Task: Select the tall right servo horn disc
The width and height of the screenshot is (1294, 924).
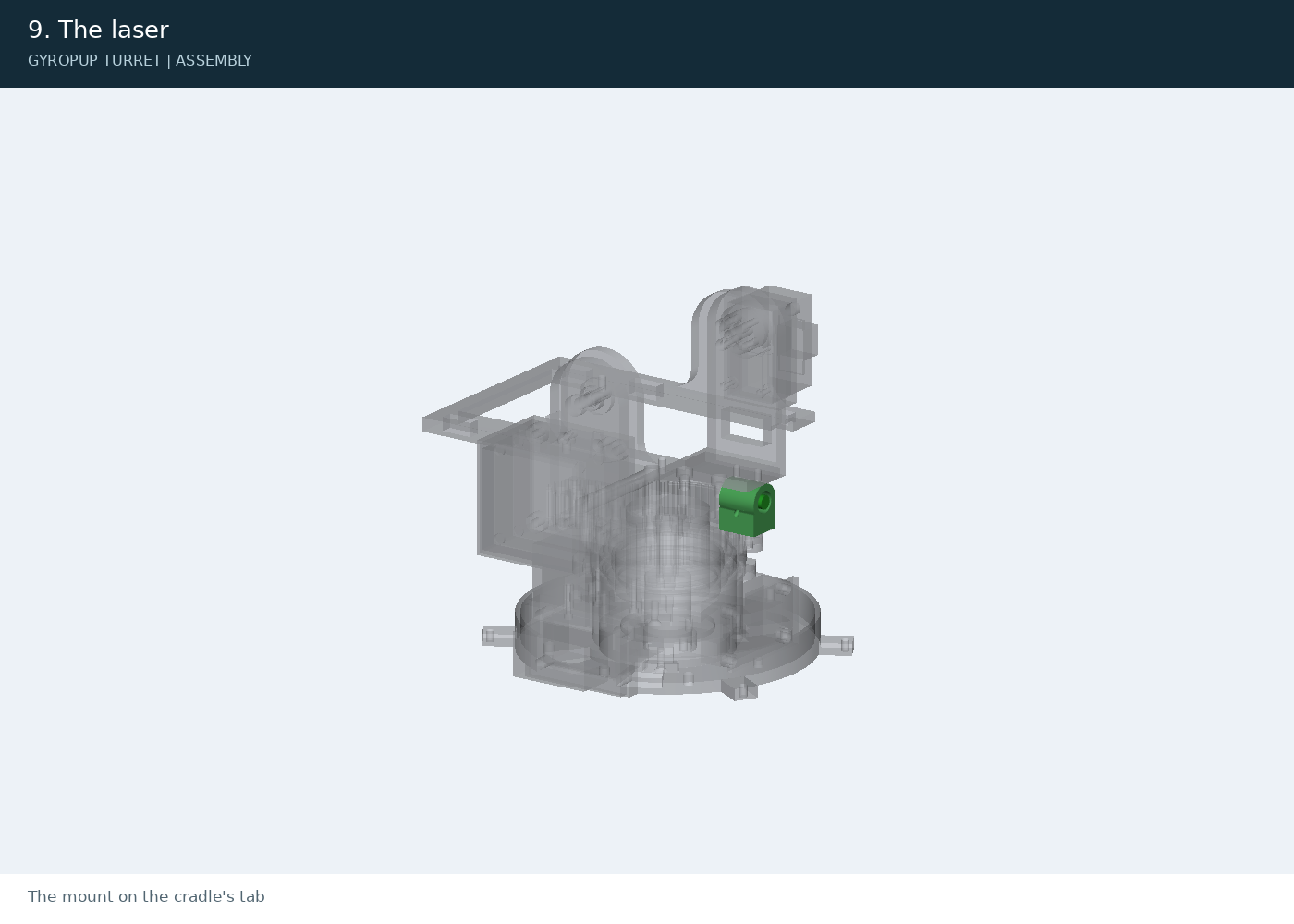Action: [739, 330]
